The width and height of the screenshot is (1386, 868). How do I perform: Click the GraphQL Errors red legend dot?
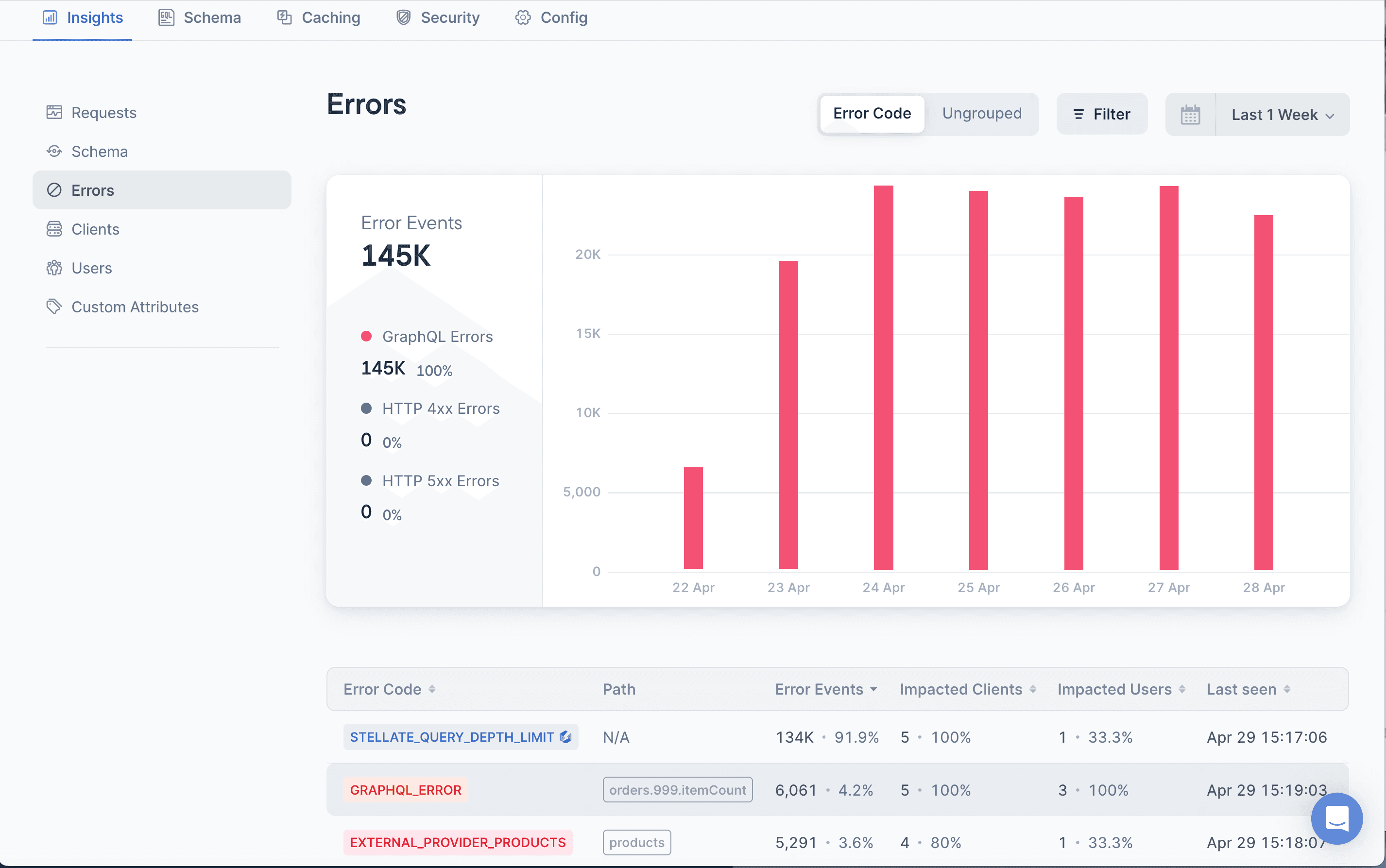[367, 337]
